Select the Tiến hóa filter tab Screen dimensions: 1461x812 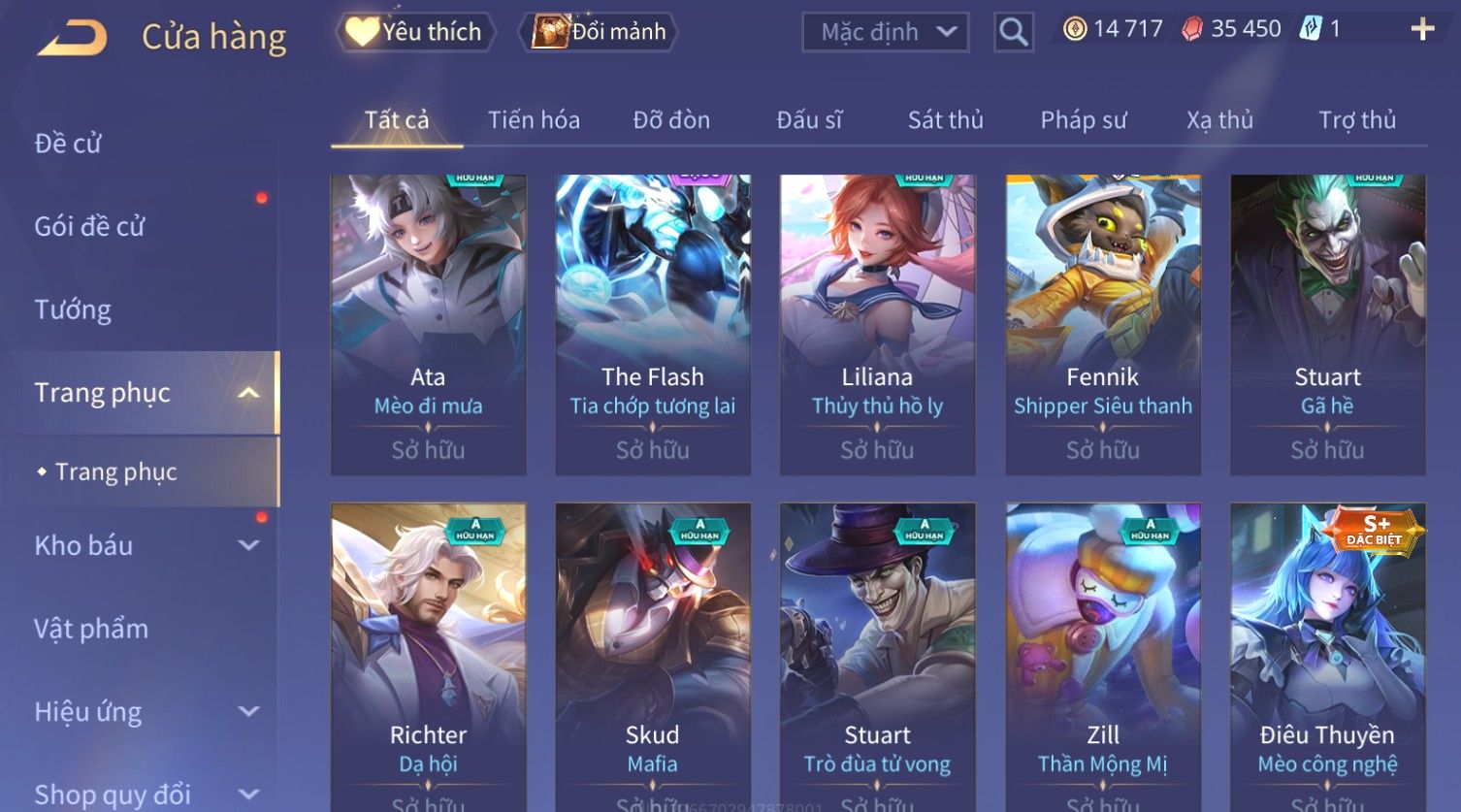pos(534,120)
